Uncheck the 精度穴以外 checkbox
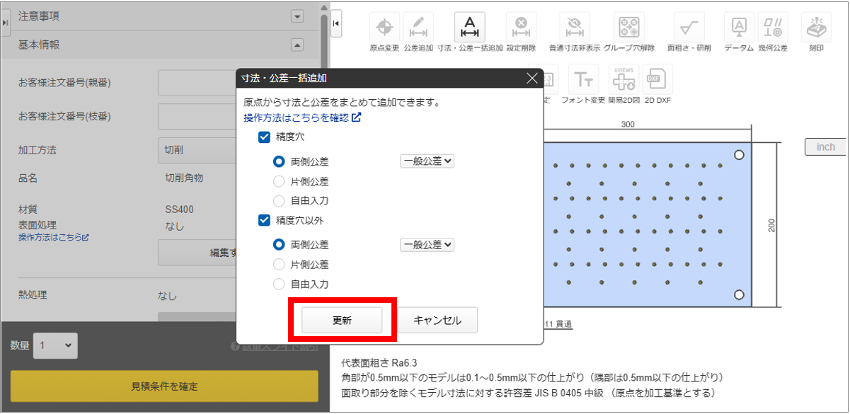 pos(264,221)
